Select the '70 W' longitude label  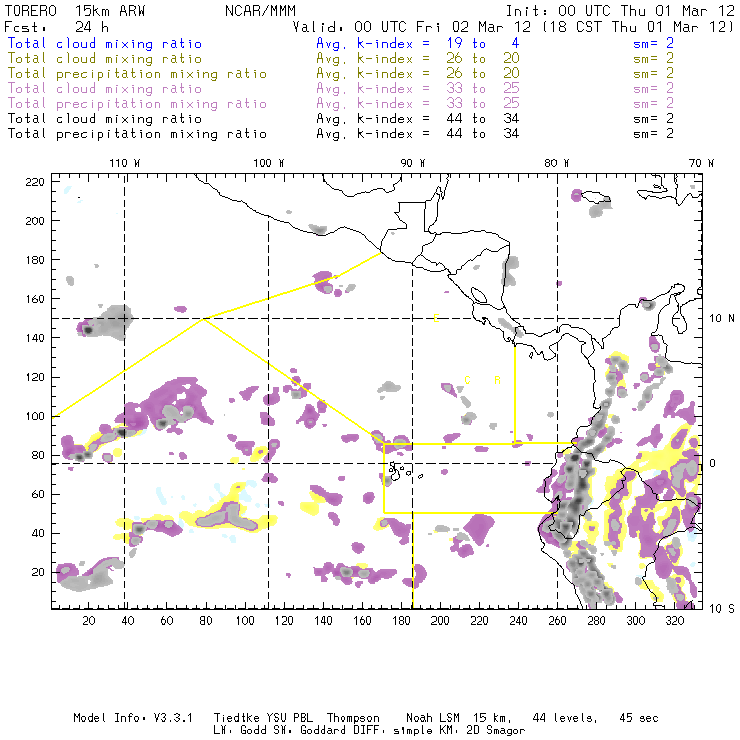701,163
